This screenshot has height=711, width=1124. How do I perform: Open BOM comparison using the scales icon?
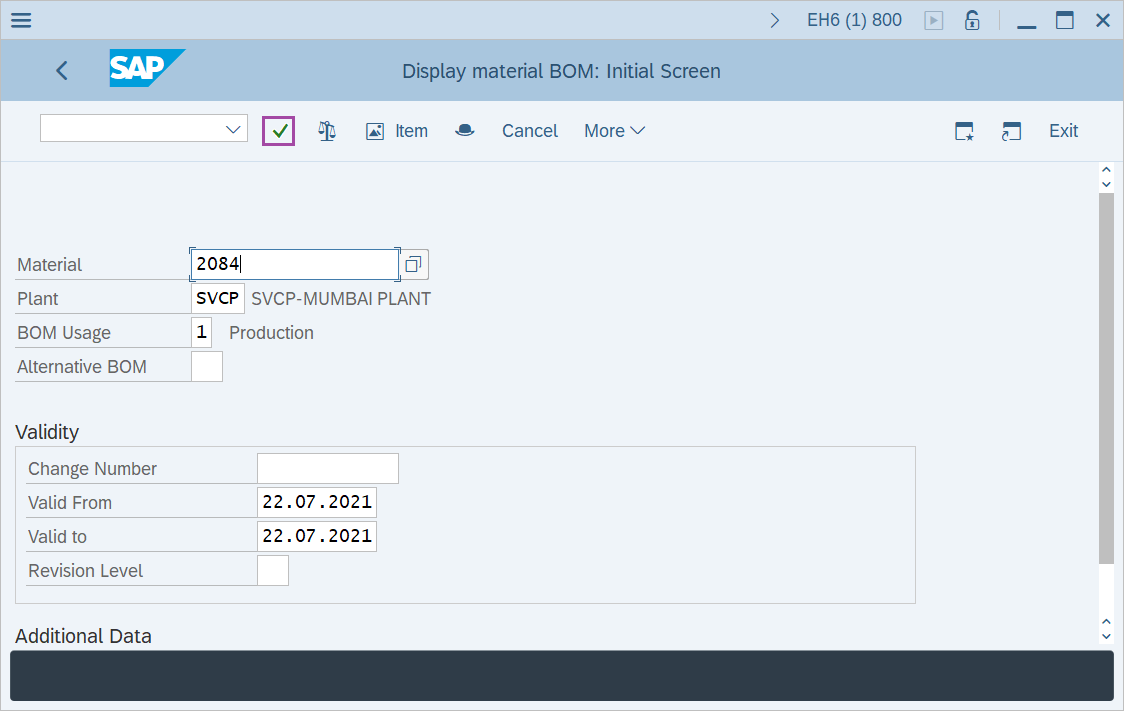[x=326, y=130]
